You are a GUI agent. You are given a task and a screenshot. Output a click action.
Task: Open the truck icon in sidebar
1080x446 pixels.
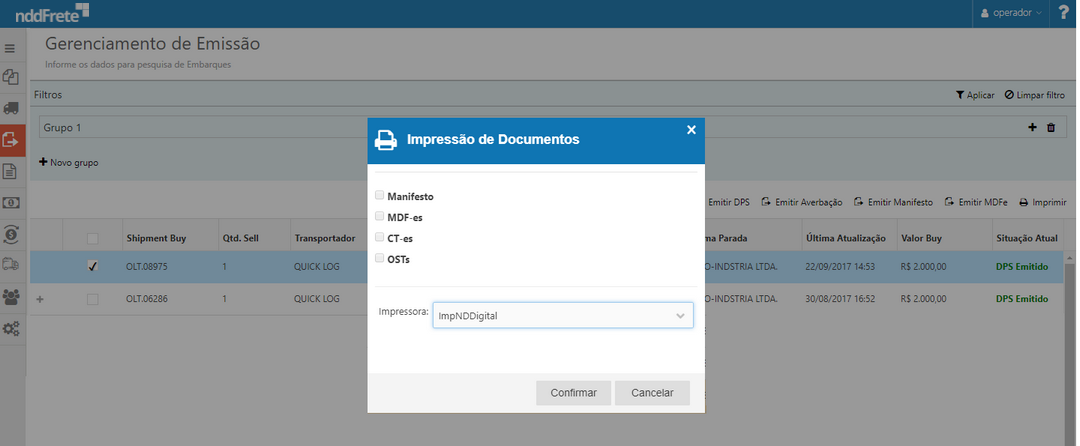11,108
